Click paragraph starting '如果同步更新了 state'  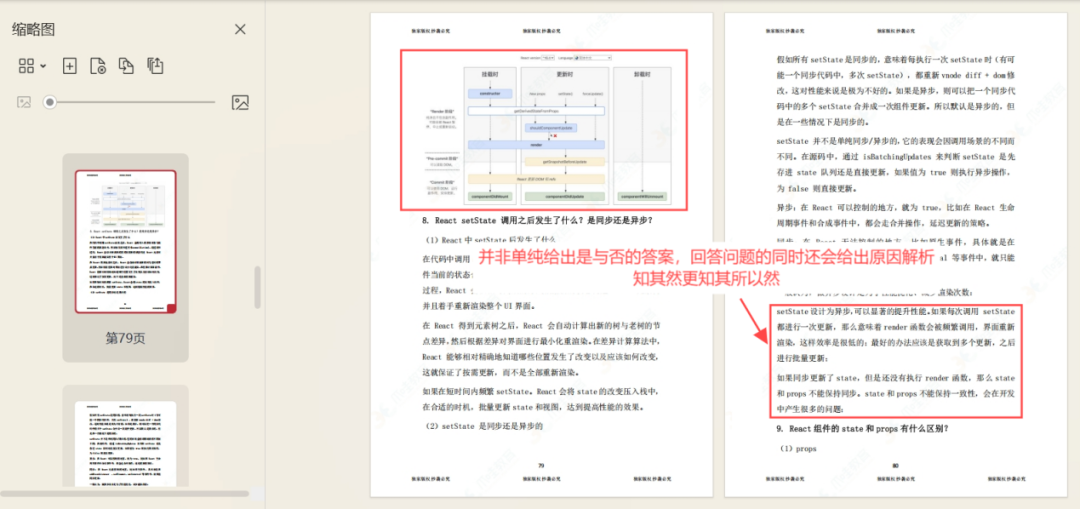point(895,394)
